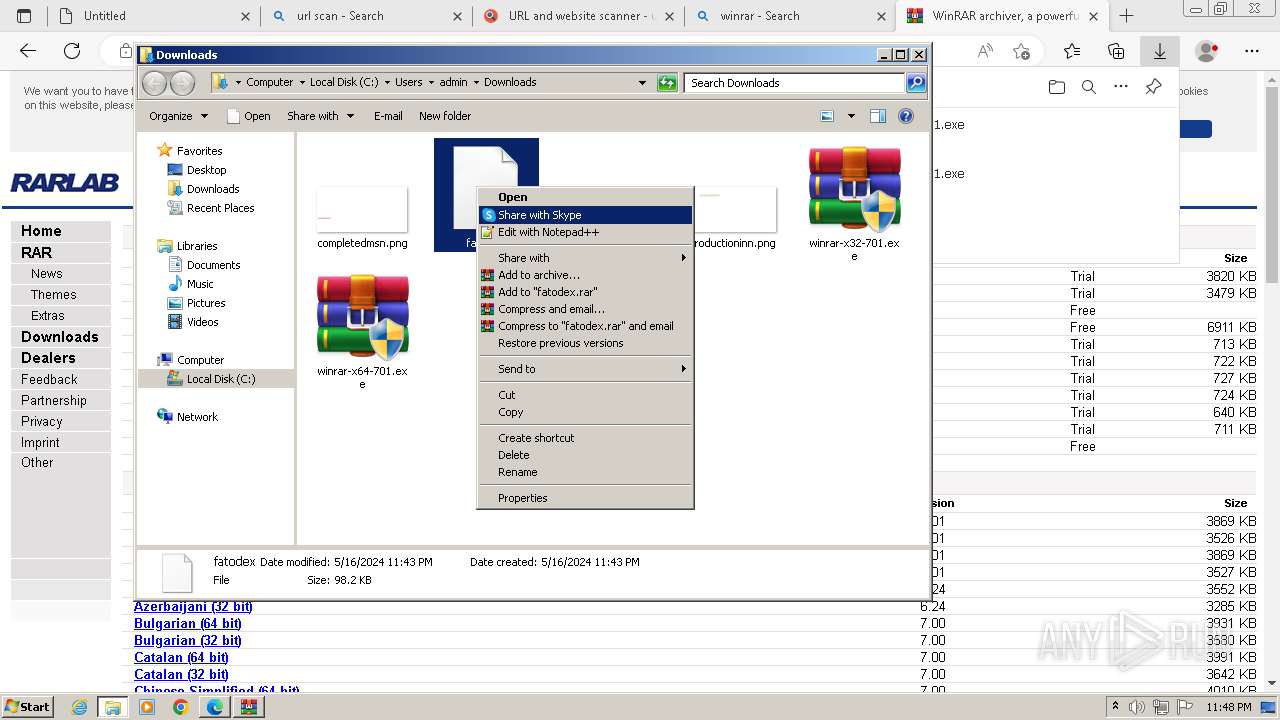Image resolution: width=1280 pixels, height=720 pixels.
Task: Choose Create shortcut
Action: click(x=585, y=438)
